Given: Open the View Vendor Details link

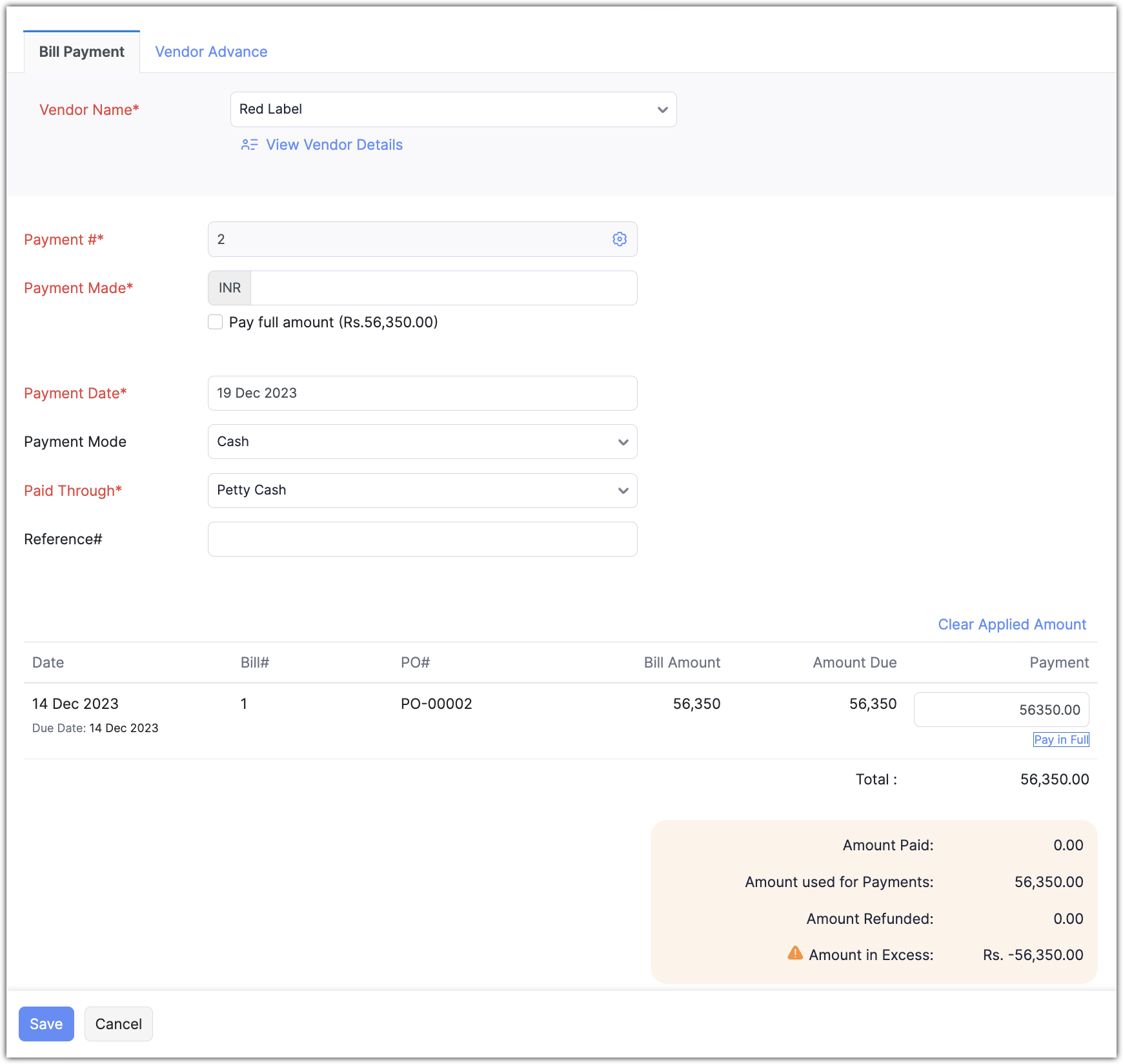Looking at the screenshot, I should pyautogui.click(x=334, y=145).
